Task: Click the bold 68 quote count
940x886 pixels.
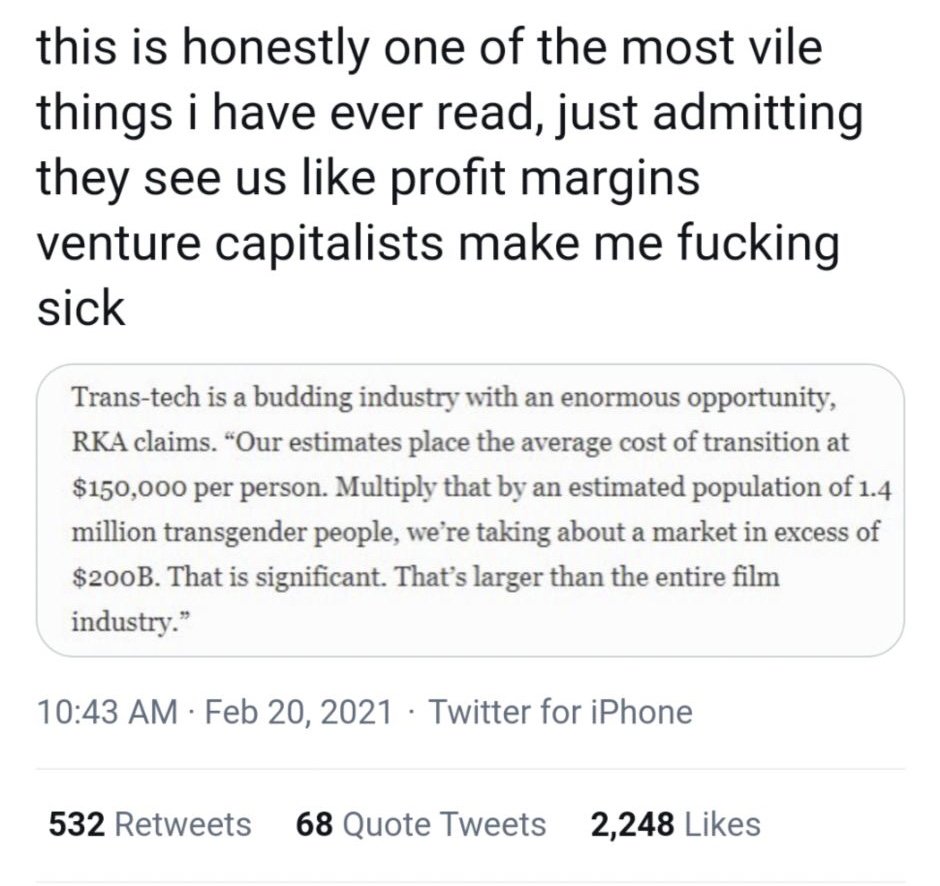Action: [314, 824]
